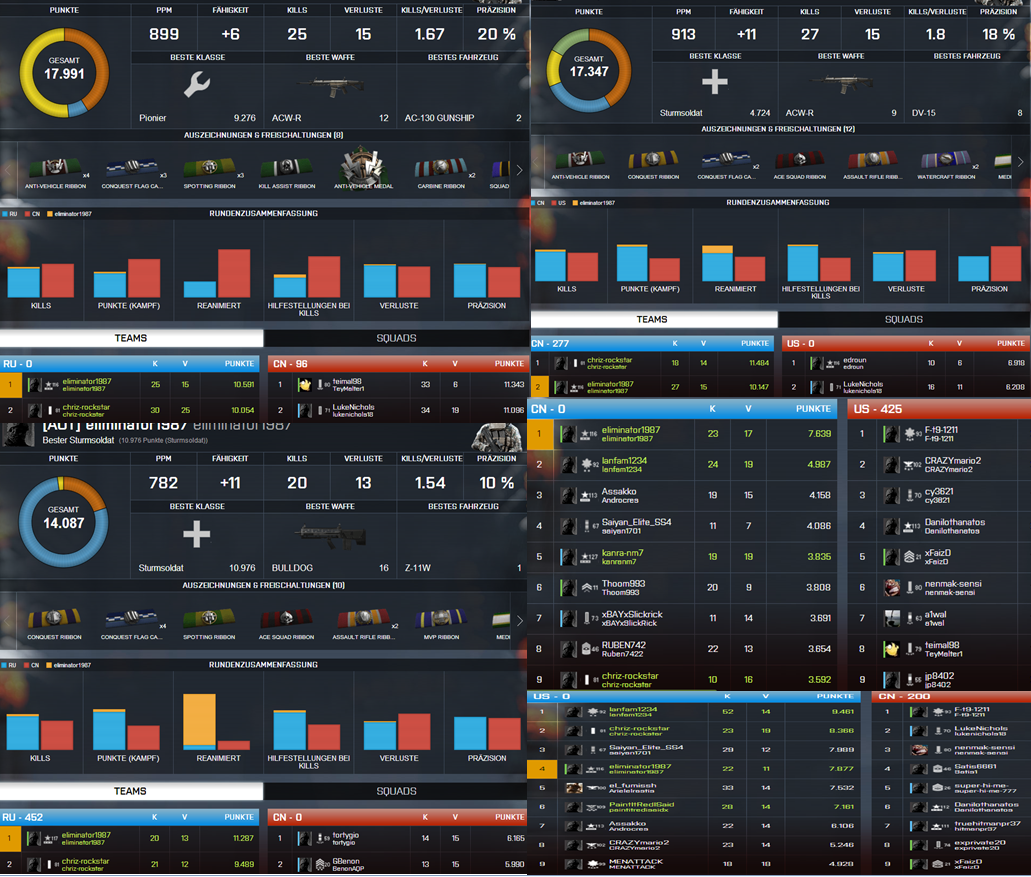Show next awards in 17.991 report
The width and height of the screenshot is (1031, 877).
519,170
